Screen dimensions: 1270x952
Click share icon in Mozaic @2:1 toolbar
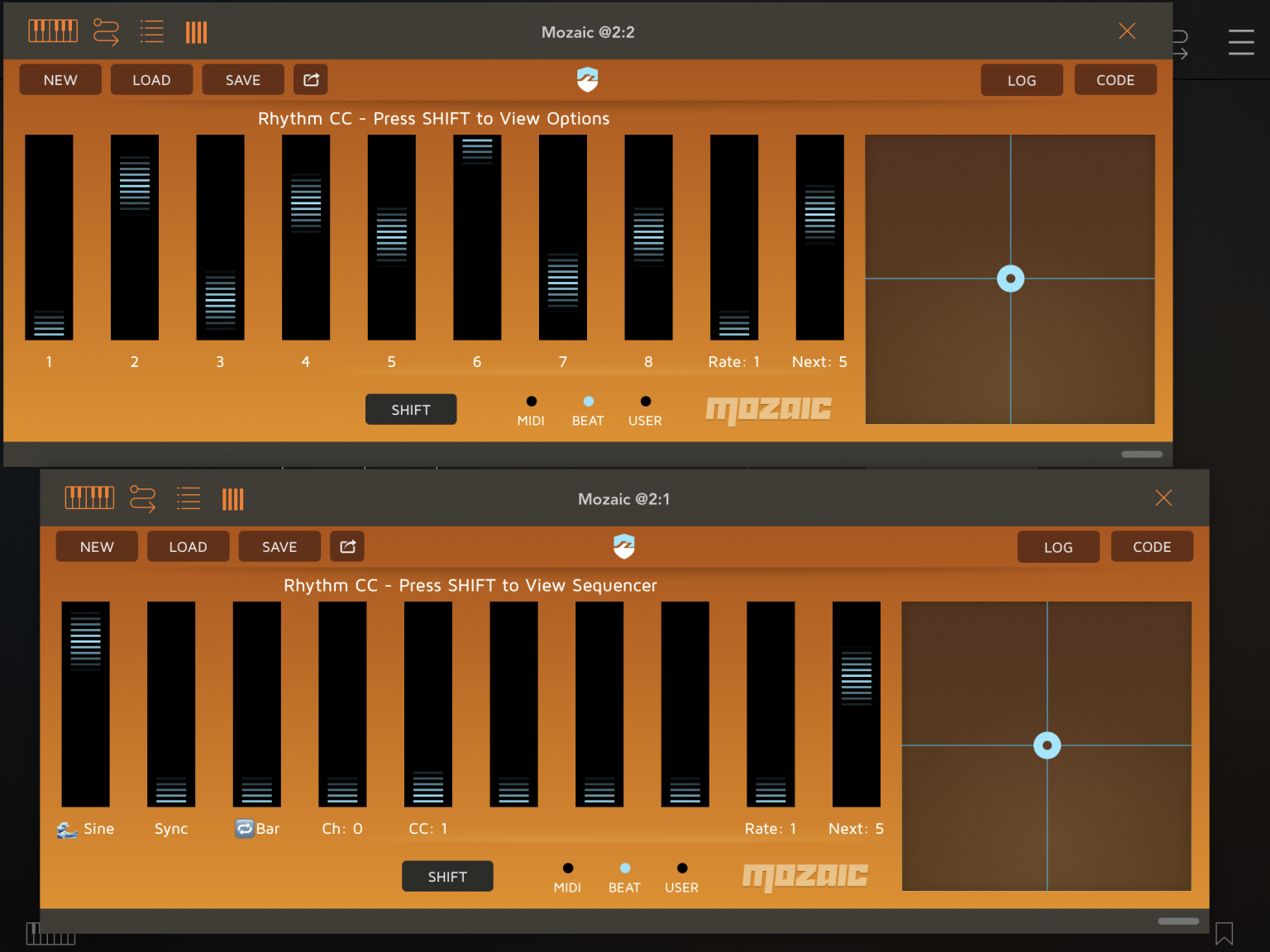pyautogui.click(x=347, y=546)
